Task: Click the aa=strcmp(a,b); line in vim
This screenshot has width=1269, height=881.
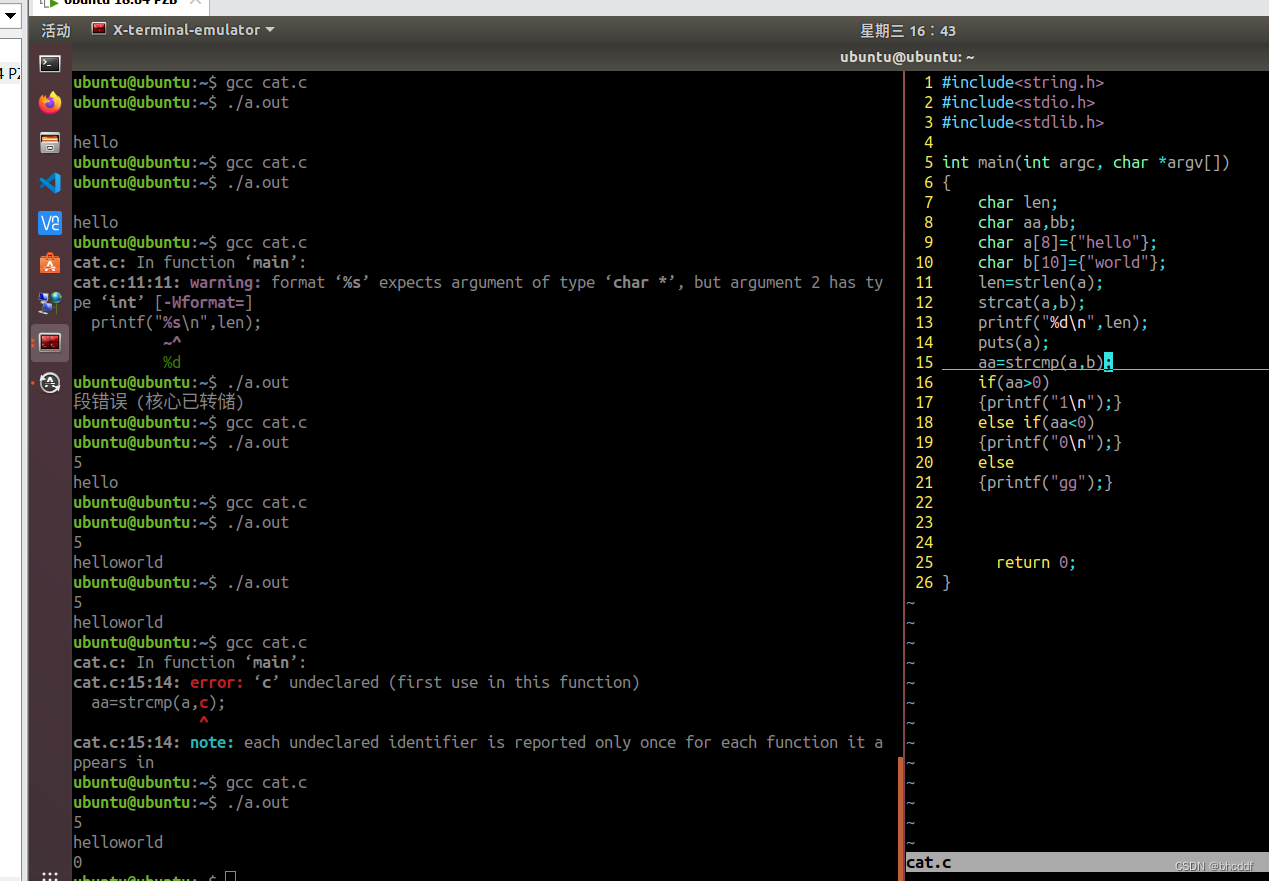Action: pos(1045,362)
